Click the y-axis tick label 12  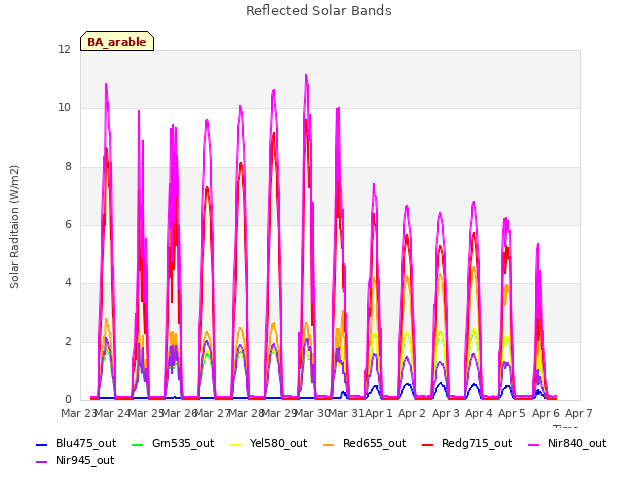click(x=64, y=49)
